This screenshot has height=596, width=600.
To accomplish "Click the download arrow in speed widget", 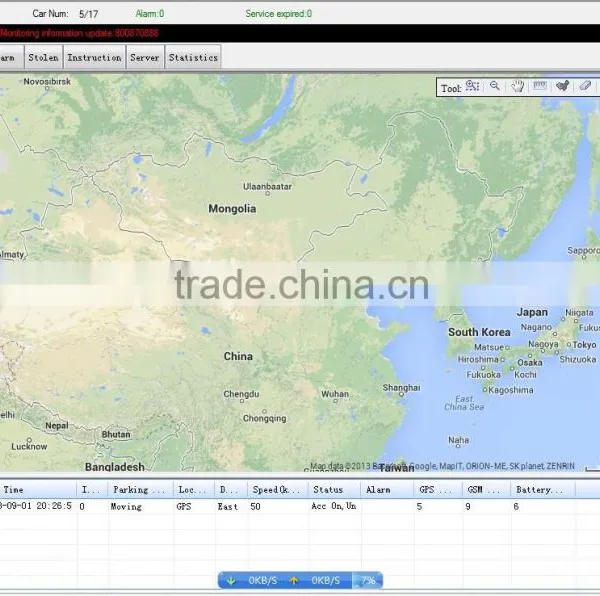I will [231, 581].
